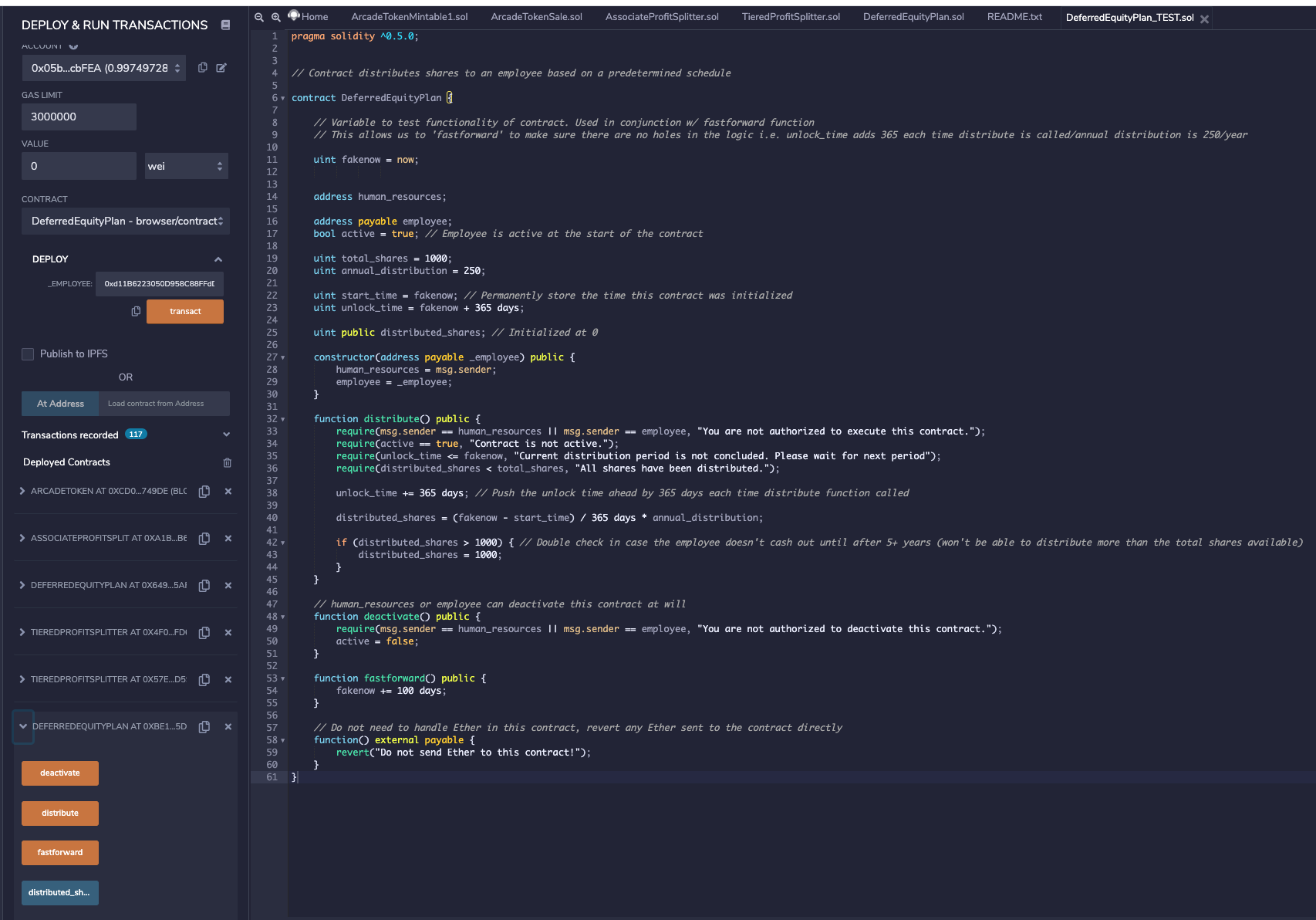Close the DeferredEquityPlan_TEST.sol tab

1204,19
